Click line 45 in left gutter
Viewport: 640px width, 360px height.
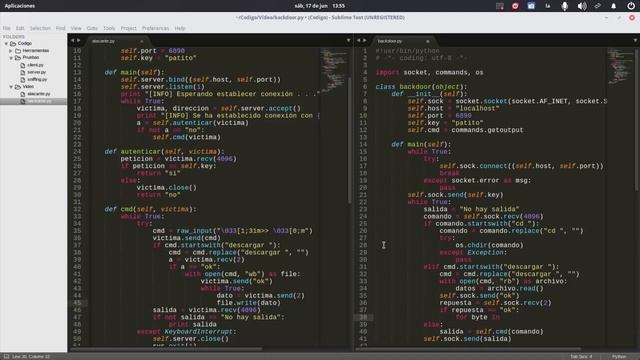(x=77, y=303)
